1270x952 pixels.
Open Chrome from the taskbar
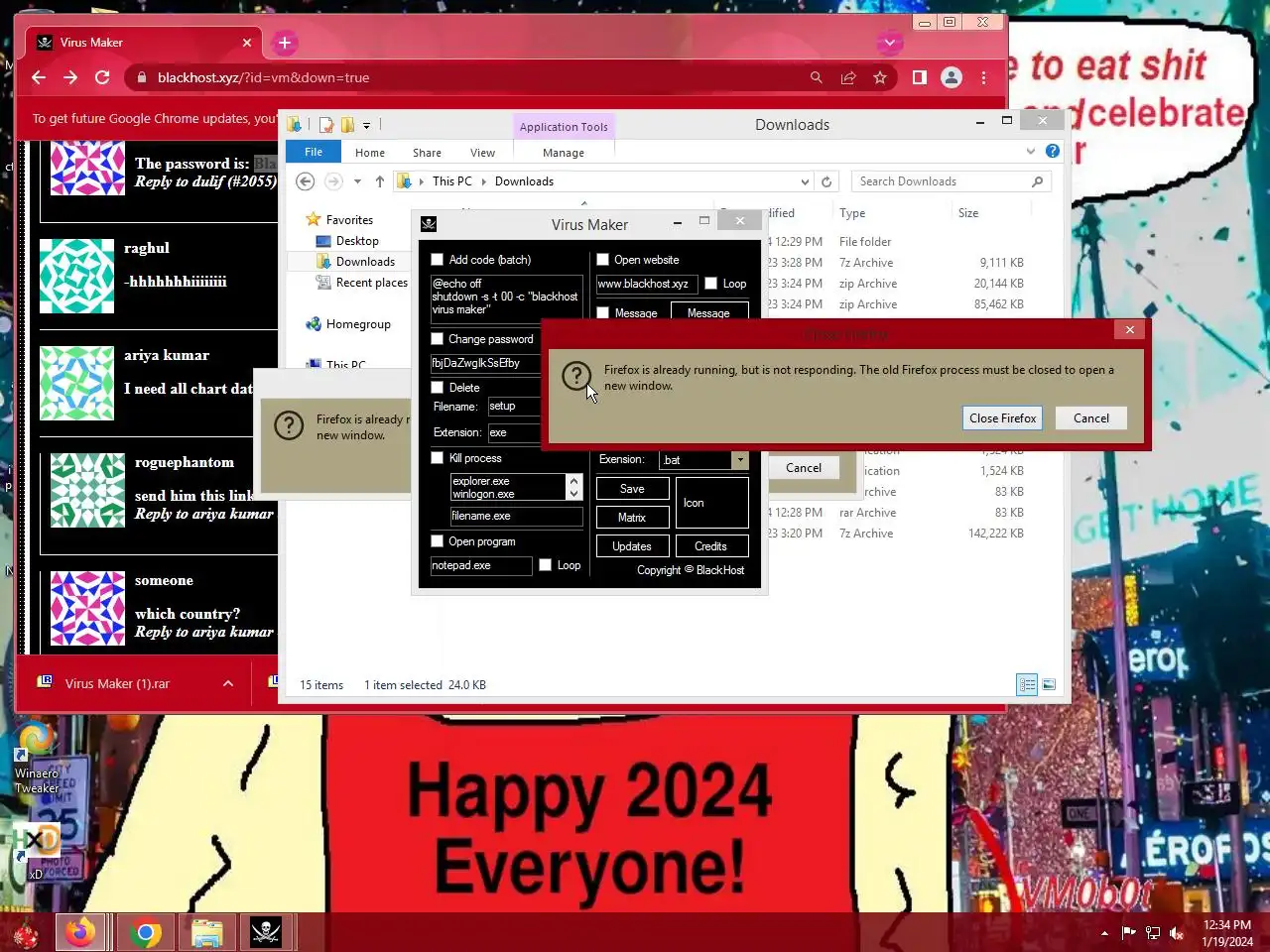145,932
